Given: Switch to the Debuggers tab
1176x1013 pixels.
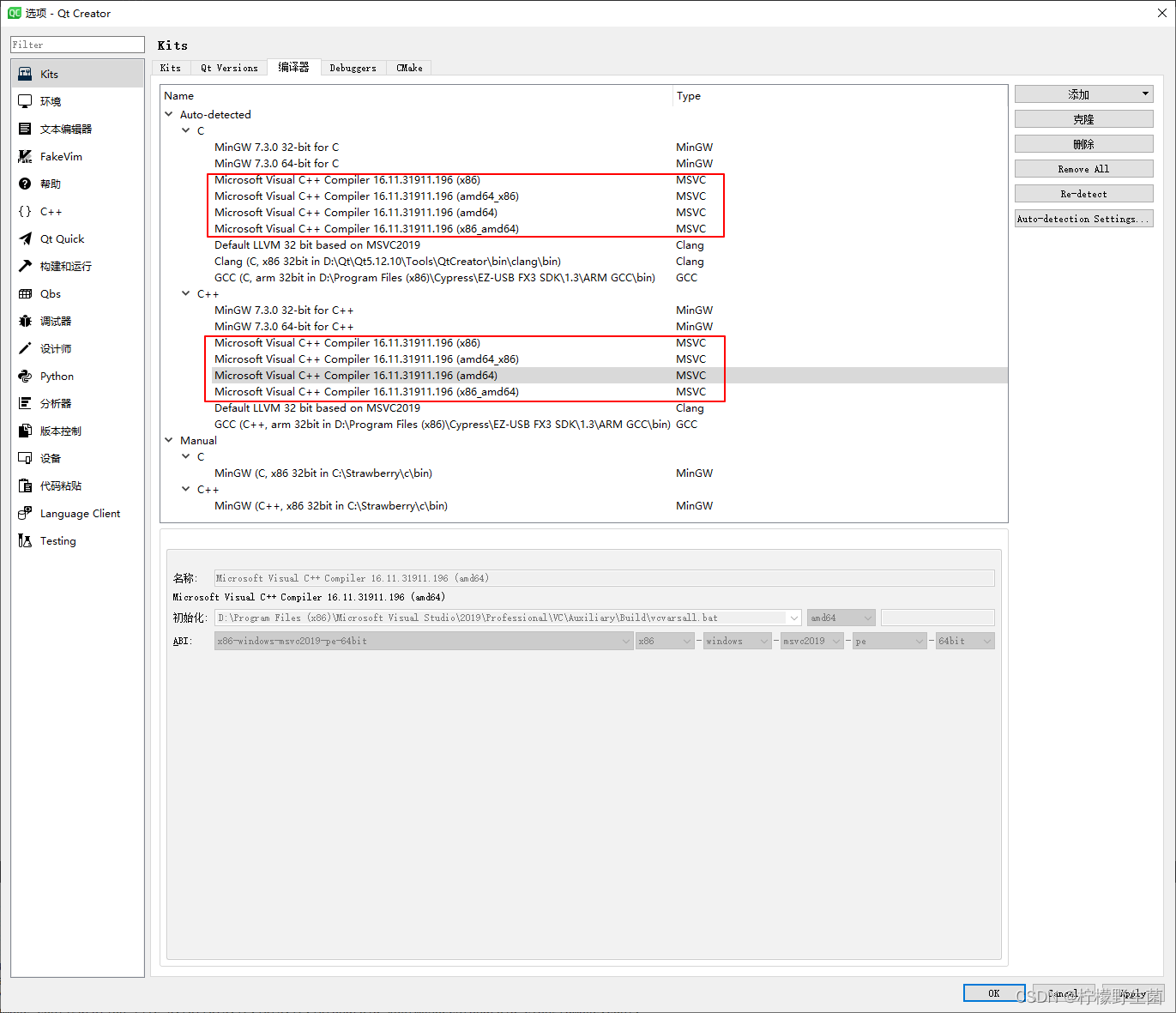Looking at the screenshot, I should pos(353,68).
